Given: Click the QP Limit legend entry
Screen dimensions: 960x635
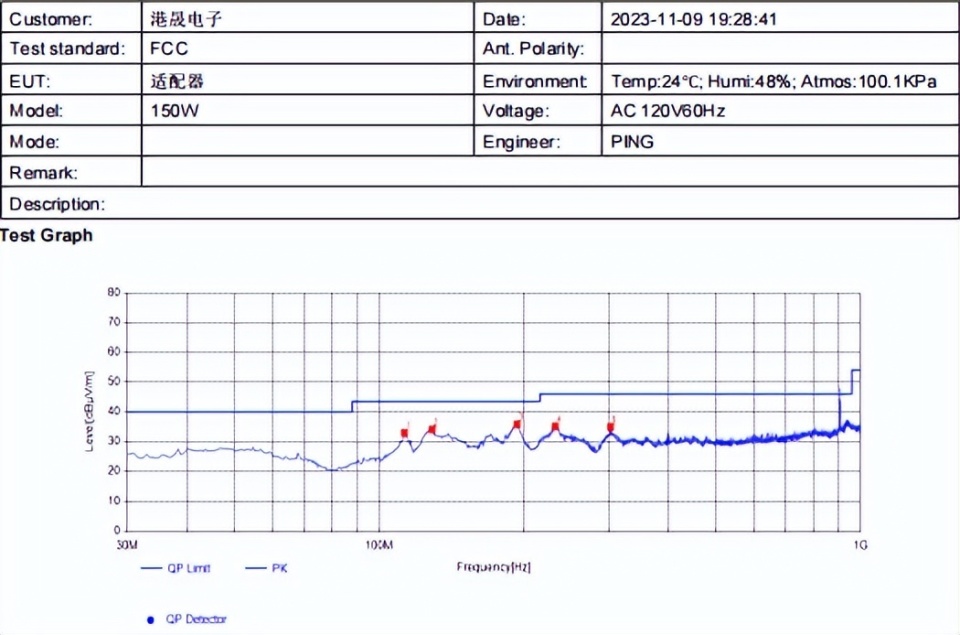Looking at the screenshot, I should [176, 568].
